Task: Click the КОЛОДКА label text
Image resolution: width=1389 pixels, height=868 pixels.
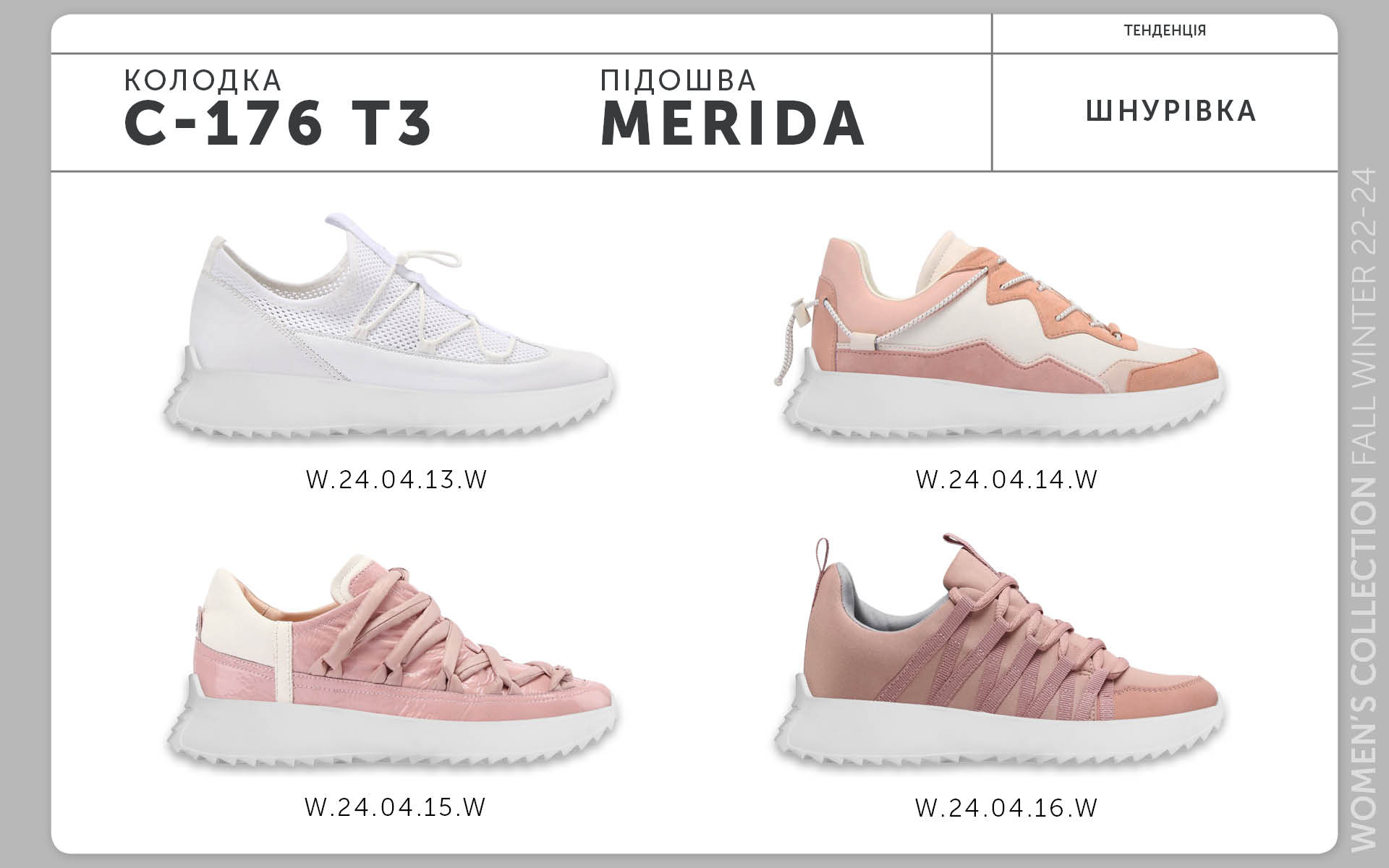Action: click(x=203, y=80)
